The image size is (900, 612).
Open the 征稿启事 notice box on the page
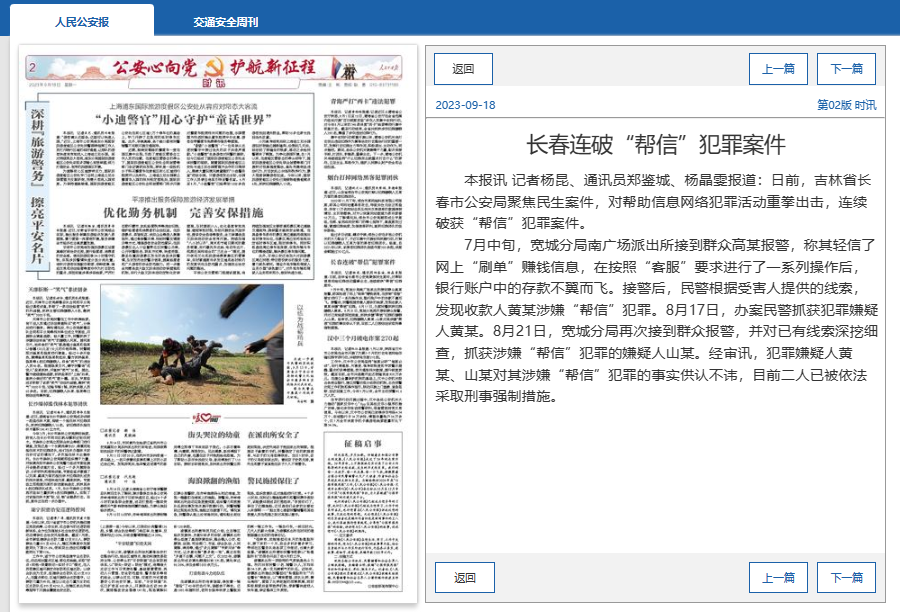[363, 512]
